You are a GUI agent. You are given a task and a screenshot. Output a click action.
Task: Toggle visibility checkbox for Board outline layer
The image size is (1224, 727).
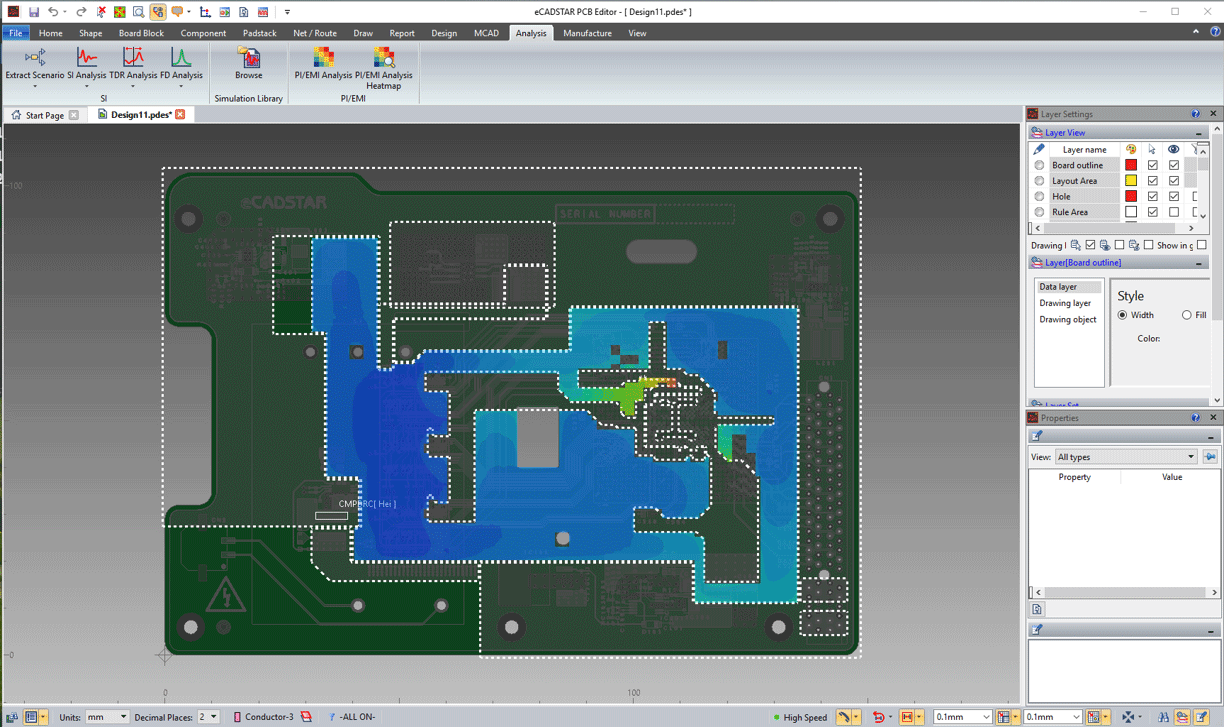(x=1174, y=165)
